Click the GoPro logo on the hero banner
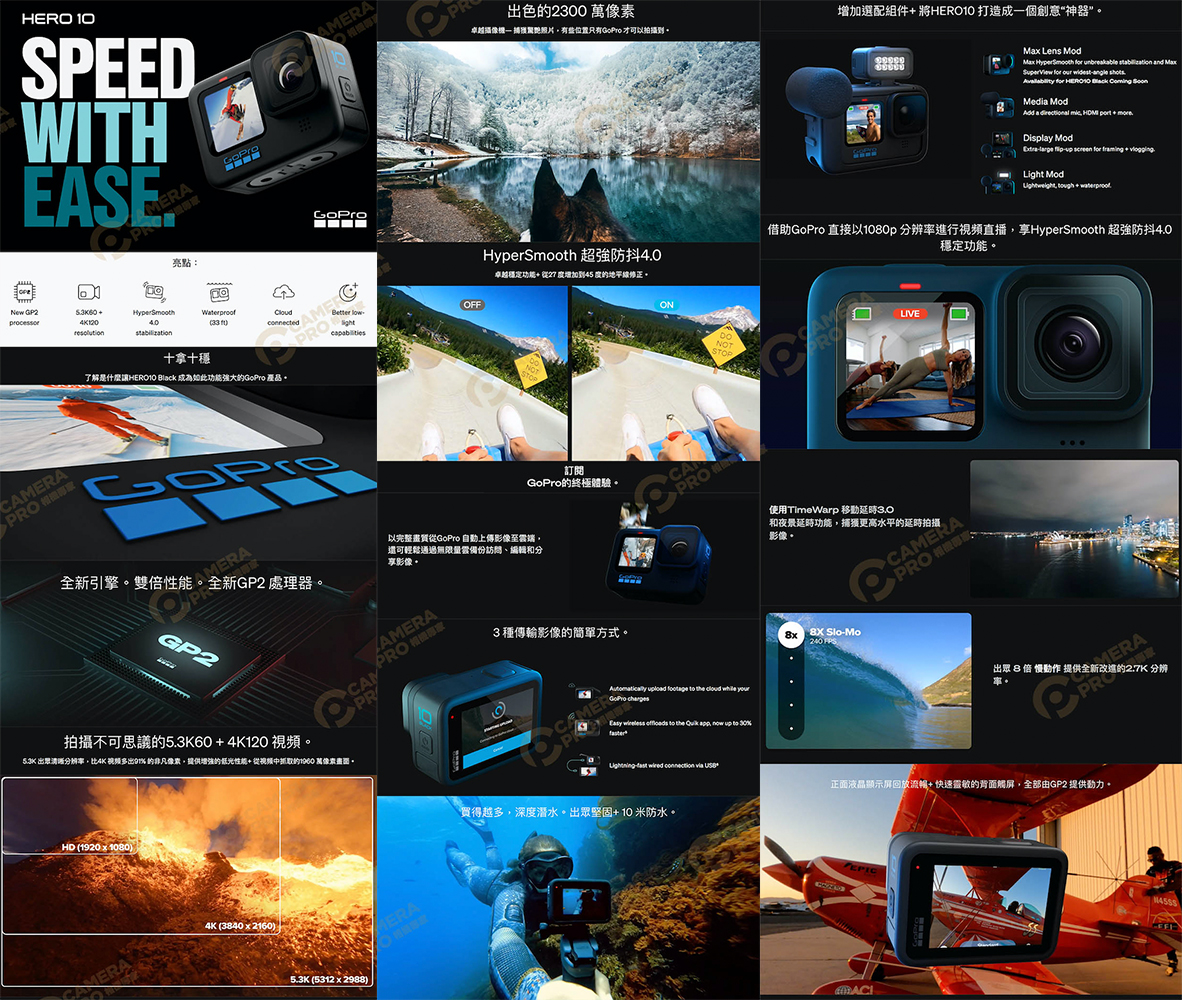 pos(340,218)
